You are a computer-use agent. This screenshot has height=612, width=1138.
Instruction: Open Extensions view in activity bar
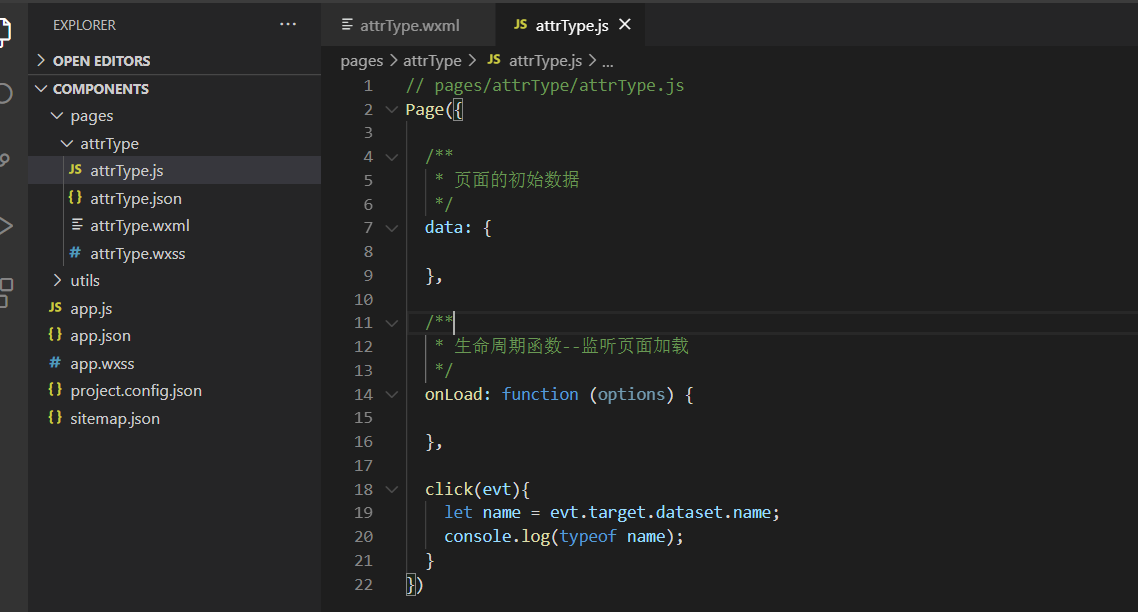point(6,292)
